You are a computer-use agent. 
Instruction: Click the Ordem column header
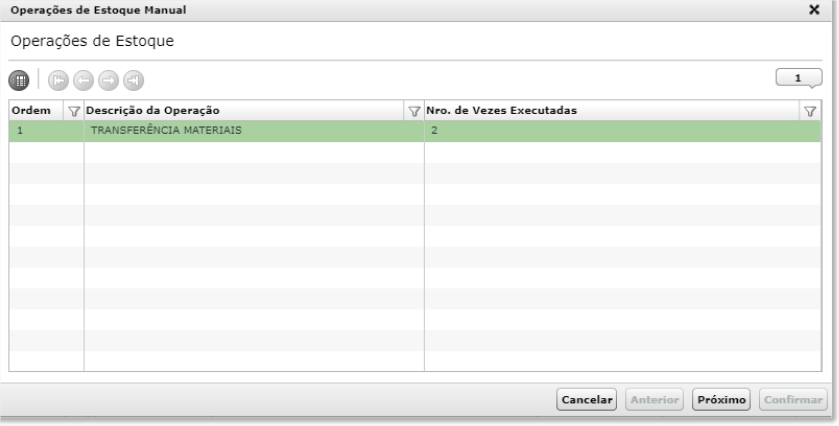31,111
